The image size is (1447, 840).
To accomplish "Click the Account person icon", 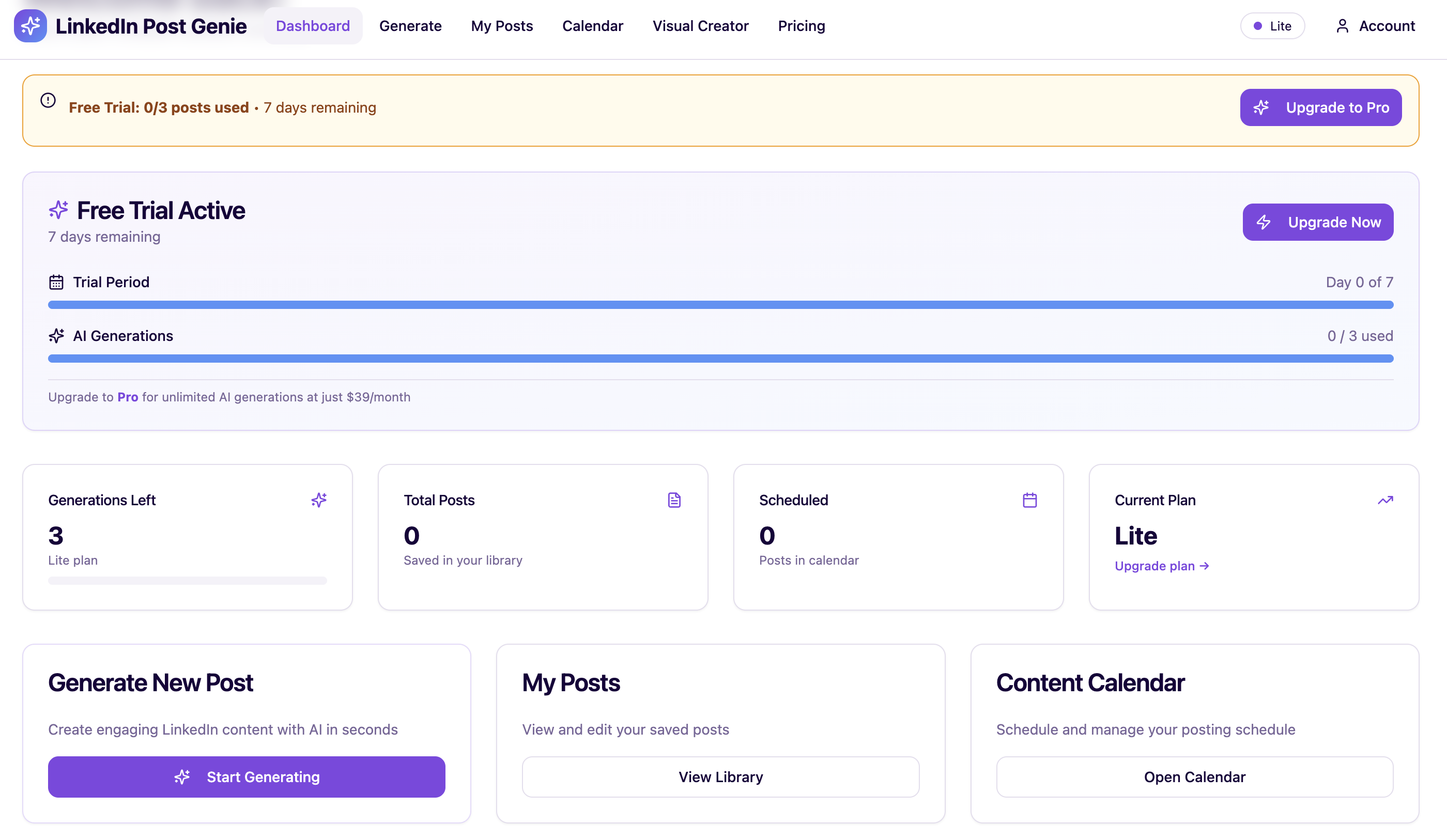I will point(1343,26).
